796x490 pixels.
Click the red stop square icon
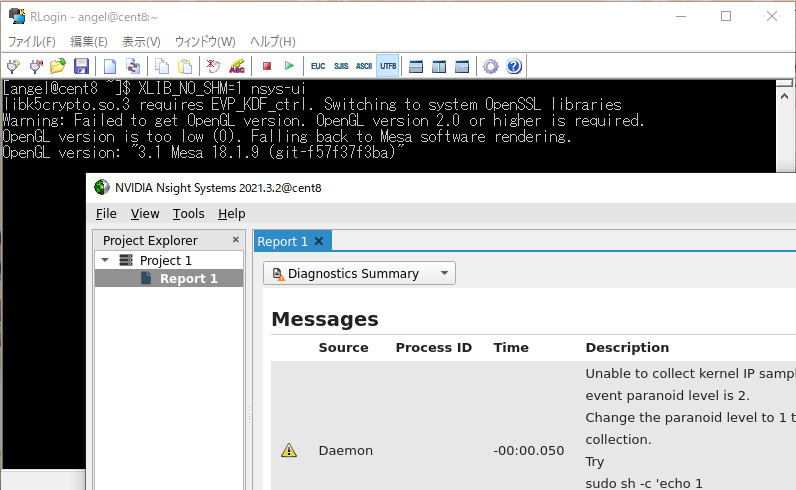(267, 66)
